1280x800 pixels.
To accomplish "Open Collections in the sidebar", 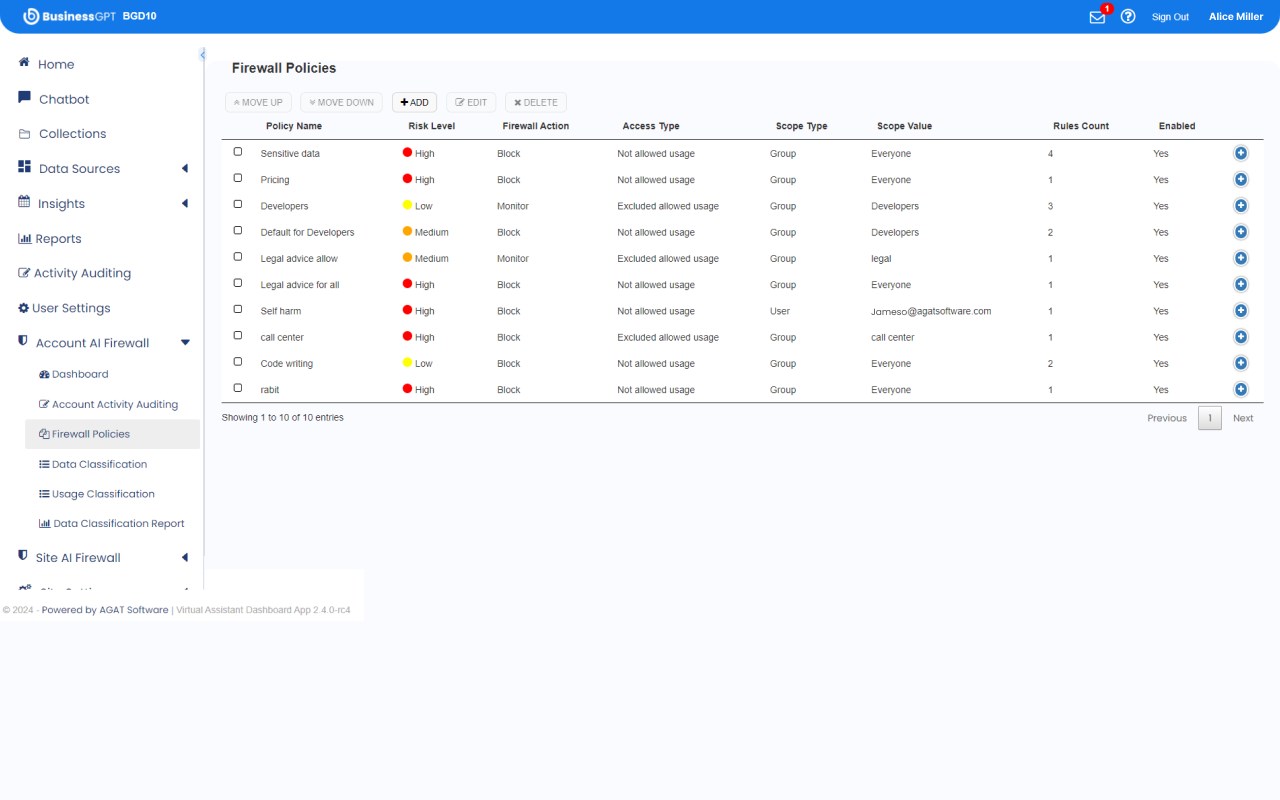I will coord(62,134).
